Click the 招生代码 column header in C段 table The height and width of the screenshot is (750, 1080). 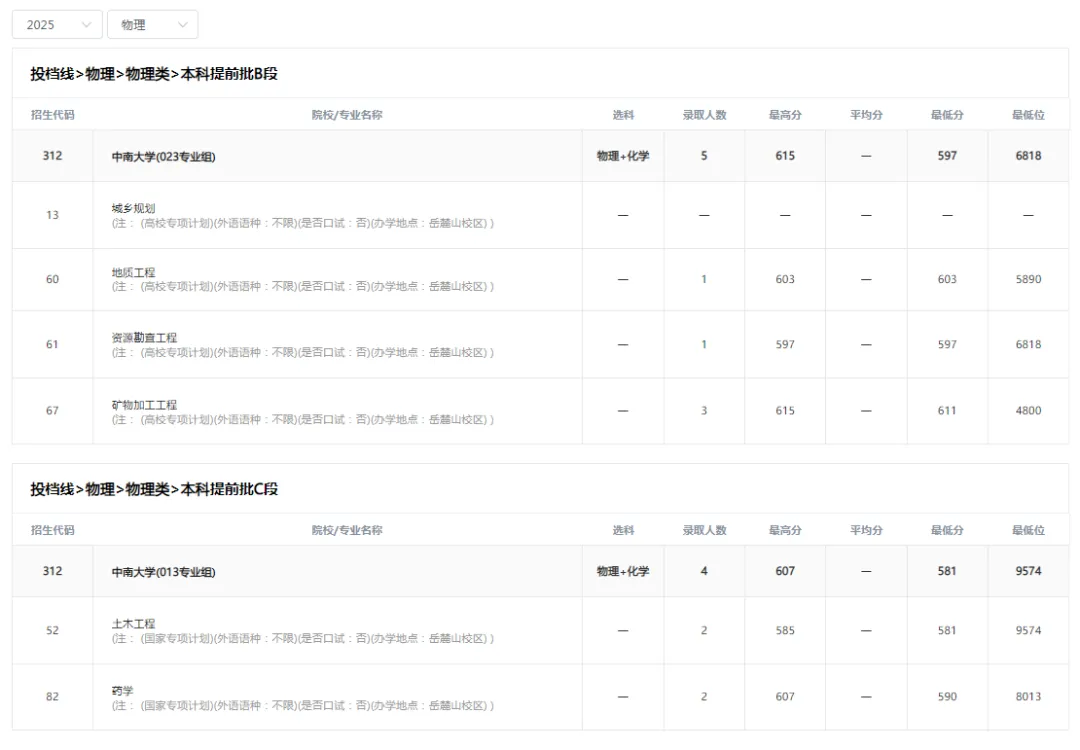(52, 530)
